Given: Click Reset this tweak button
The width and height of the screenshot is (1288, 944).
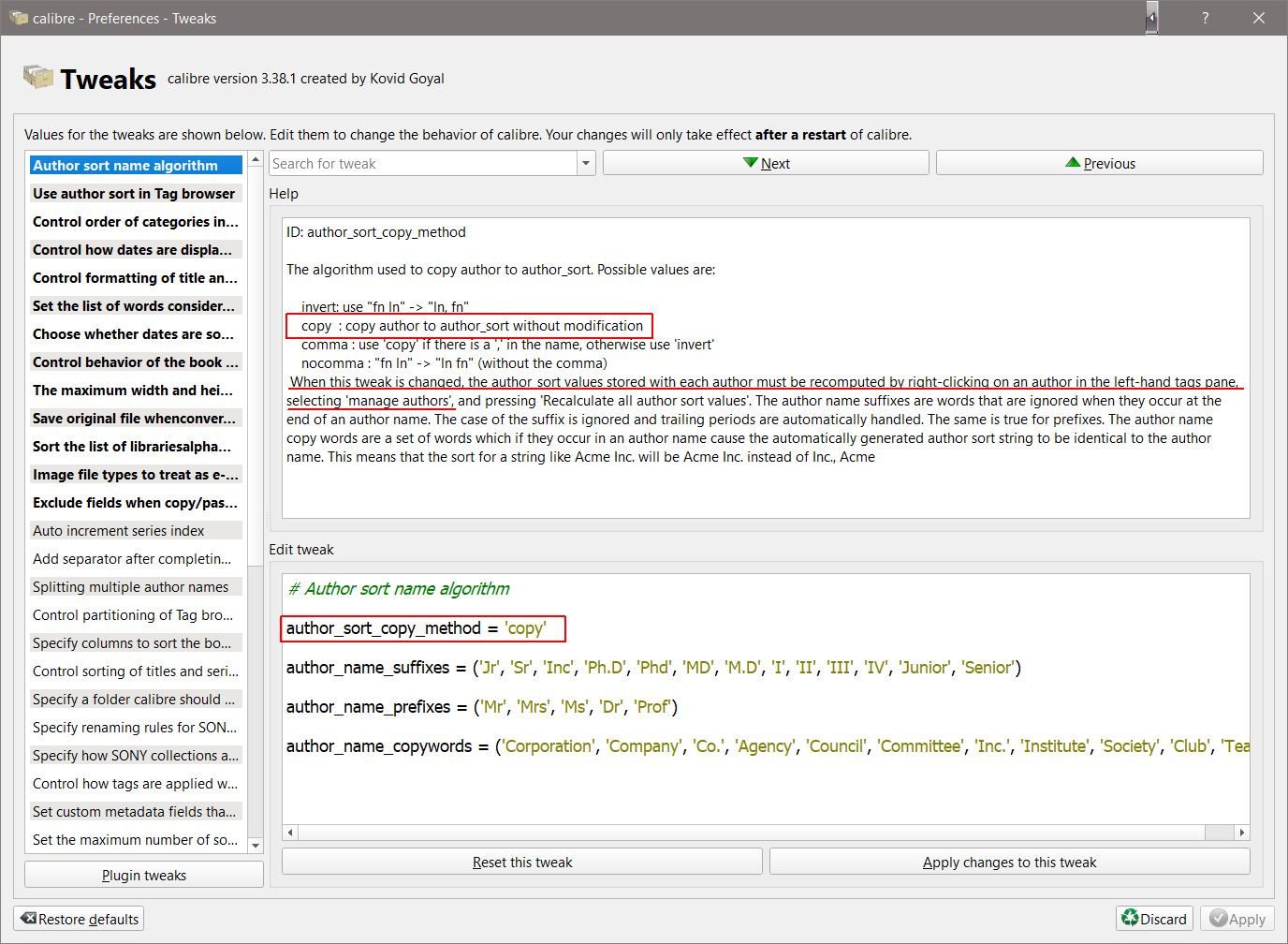Looking at the screenshot, I should (521, 862).
